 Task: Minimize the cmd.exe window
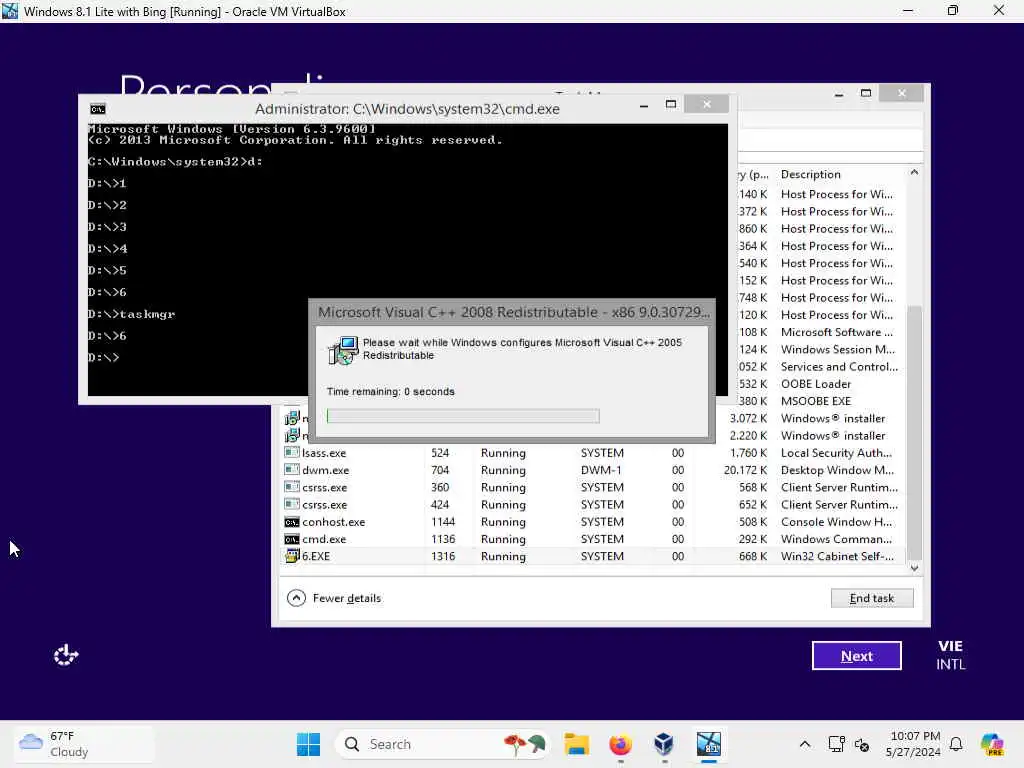click(644, 104)
